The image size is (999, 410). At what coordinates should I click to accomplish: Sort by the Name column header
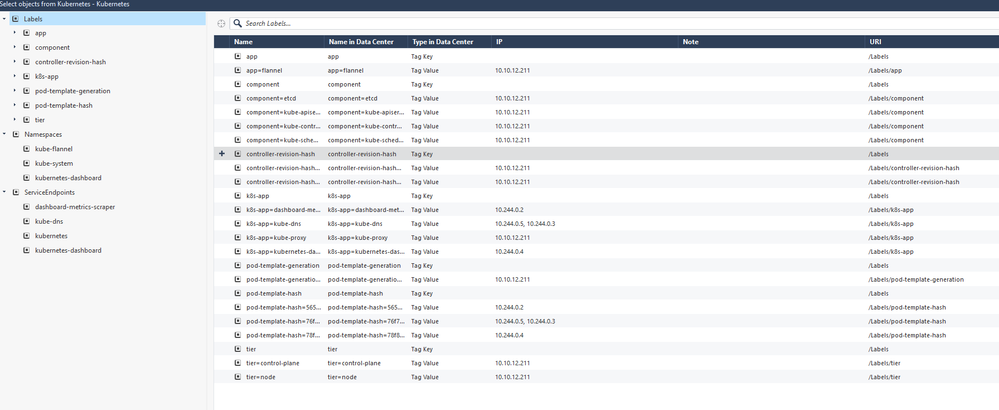(x=243, y=42)
